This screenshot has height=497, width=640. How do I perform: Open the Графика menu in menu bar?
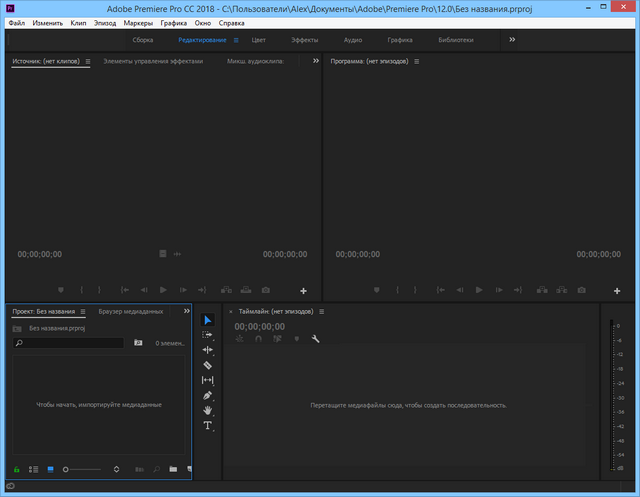click(173, 22)
